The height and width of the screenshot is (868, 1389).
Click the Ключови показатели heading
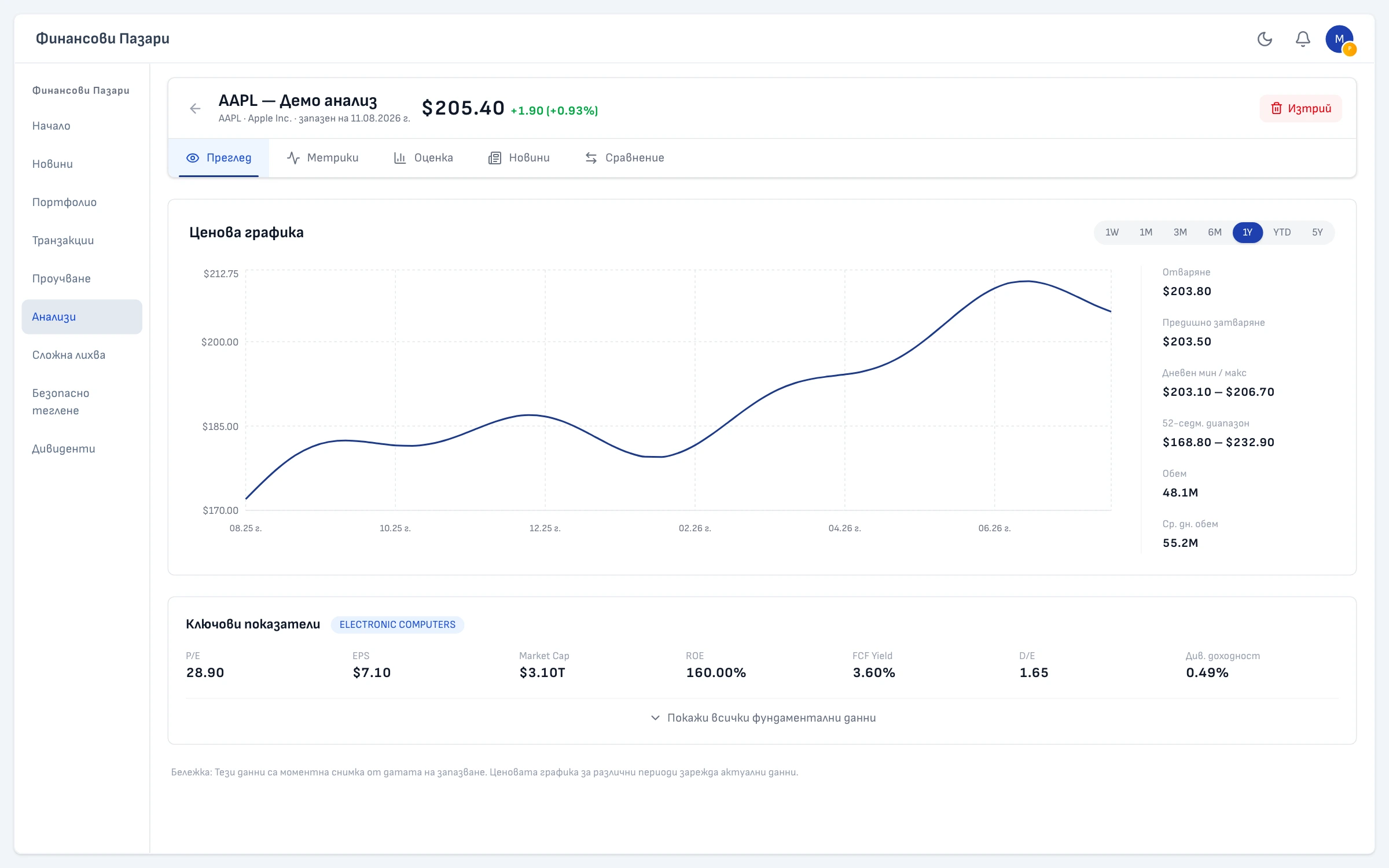click(253, 624)
